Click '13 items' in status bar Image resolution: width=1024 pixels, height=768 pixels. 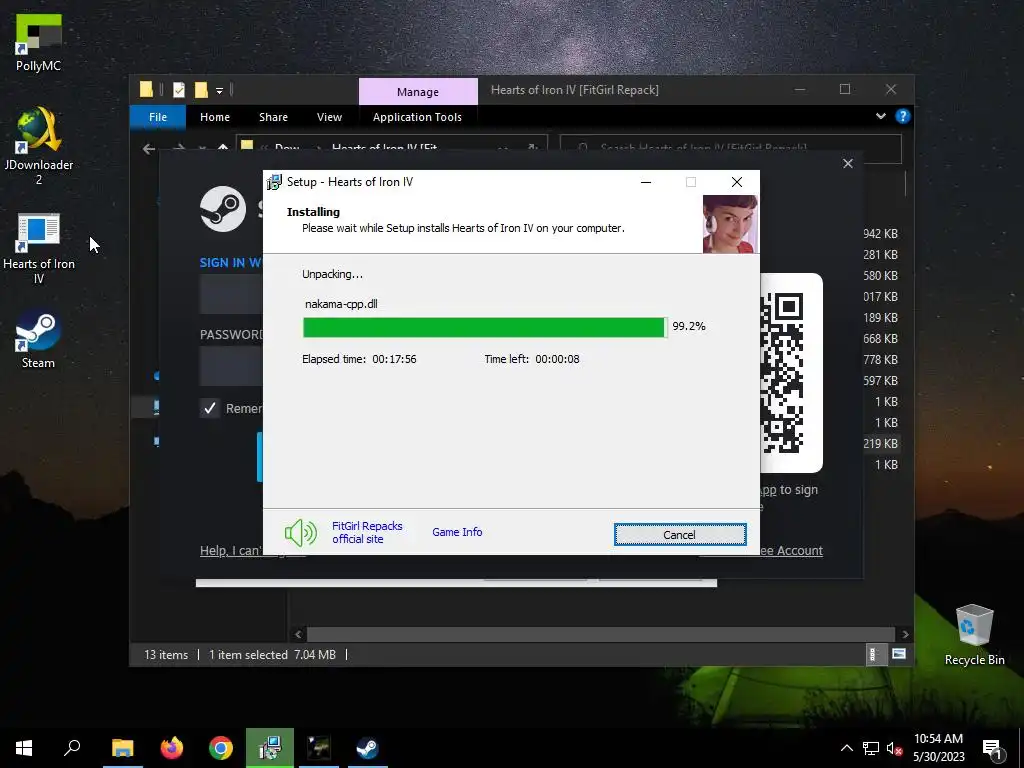[x=166, y=654]
